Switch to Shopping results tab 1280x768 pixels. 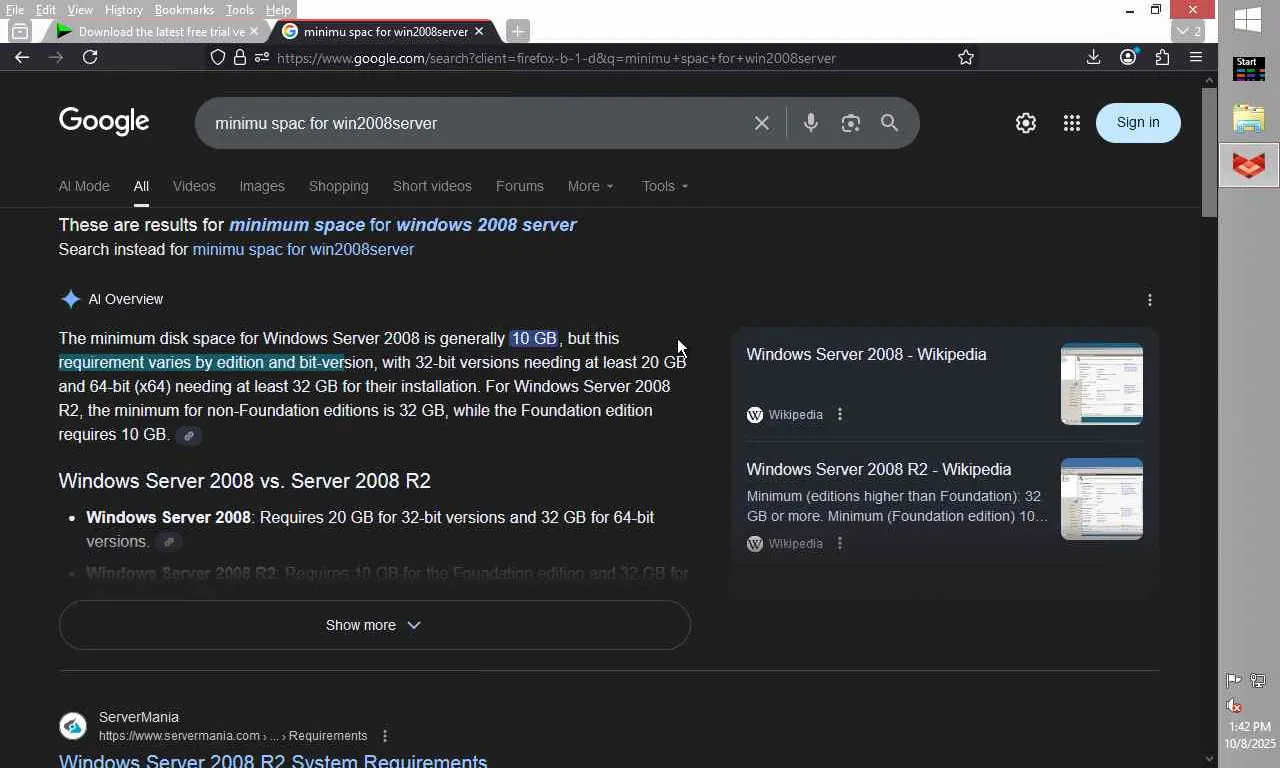coord(339,186)
